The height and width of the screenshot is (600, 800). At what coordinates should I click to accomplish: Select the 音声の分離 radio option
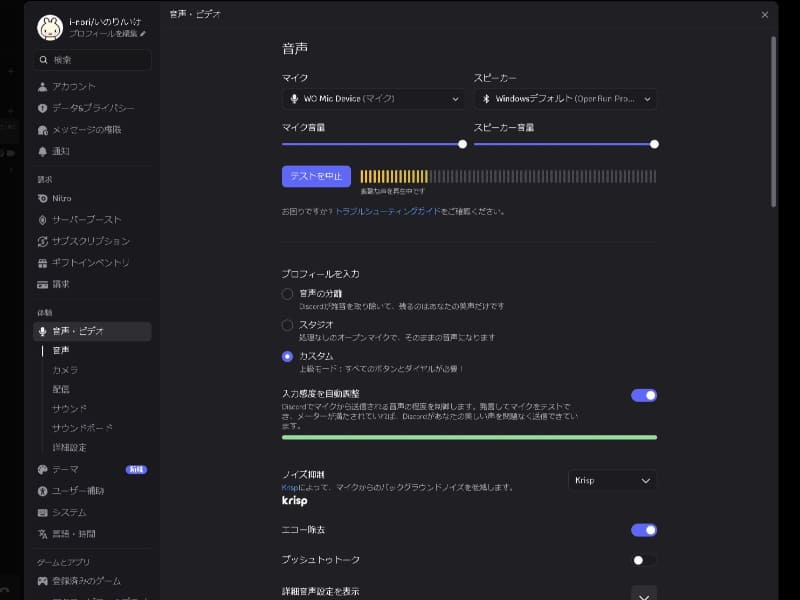(x=287, y=294)
